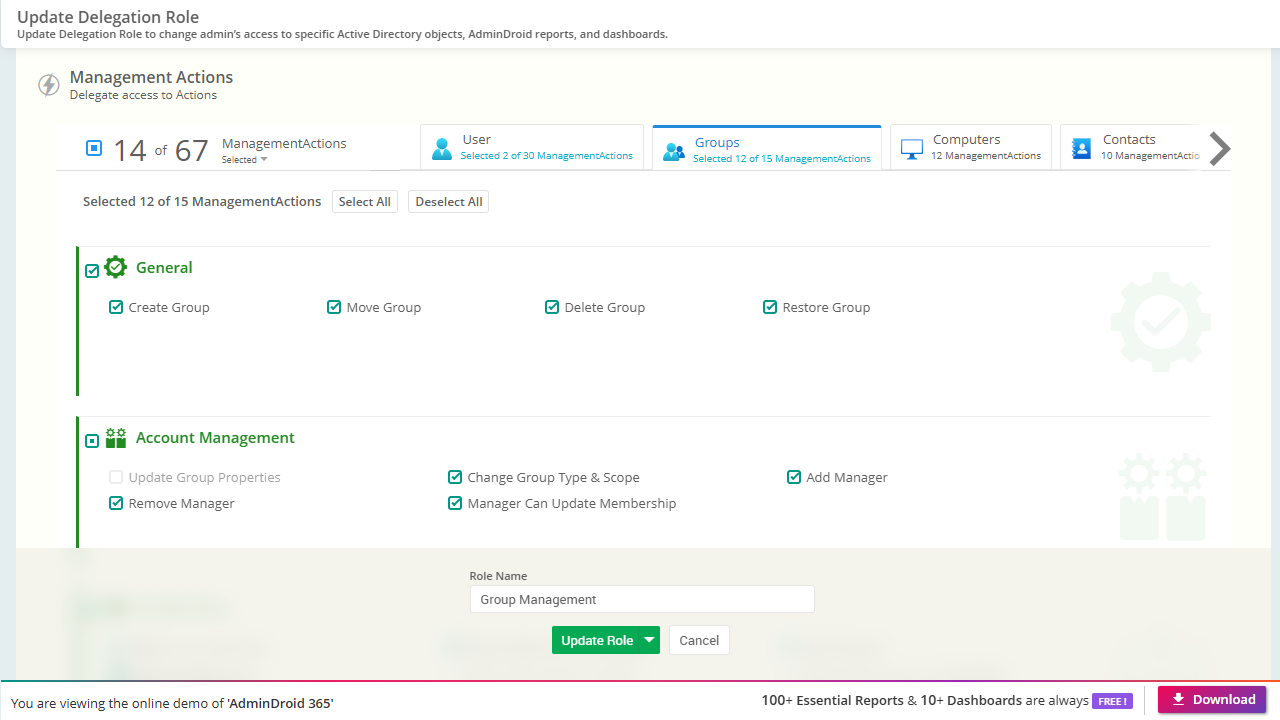Screen dimensions: 1280x720
Task: Switch to the User tab
Action: click(x=532, y=148)
